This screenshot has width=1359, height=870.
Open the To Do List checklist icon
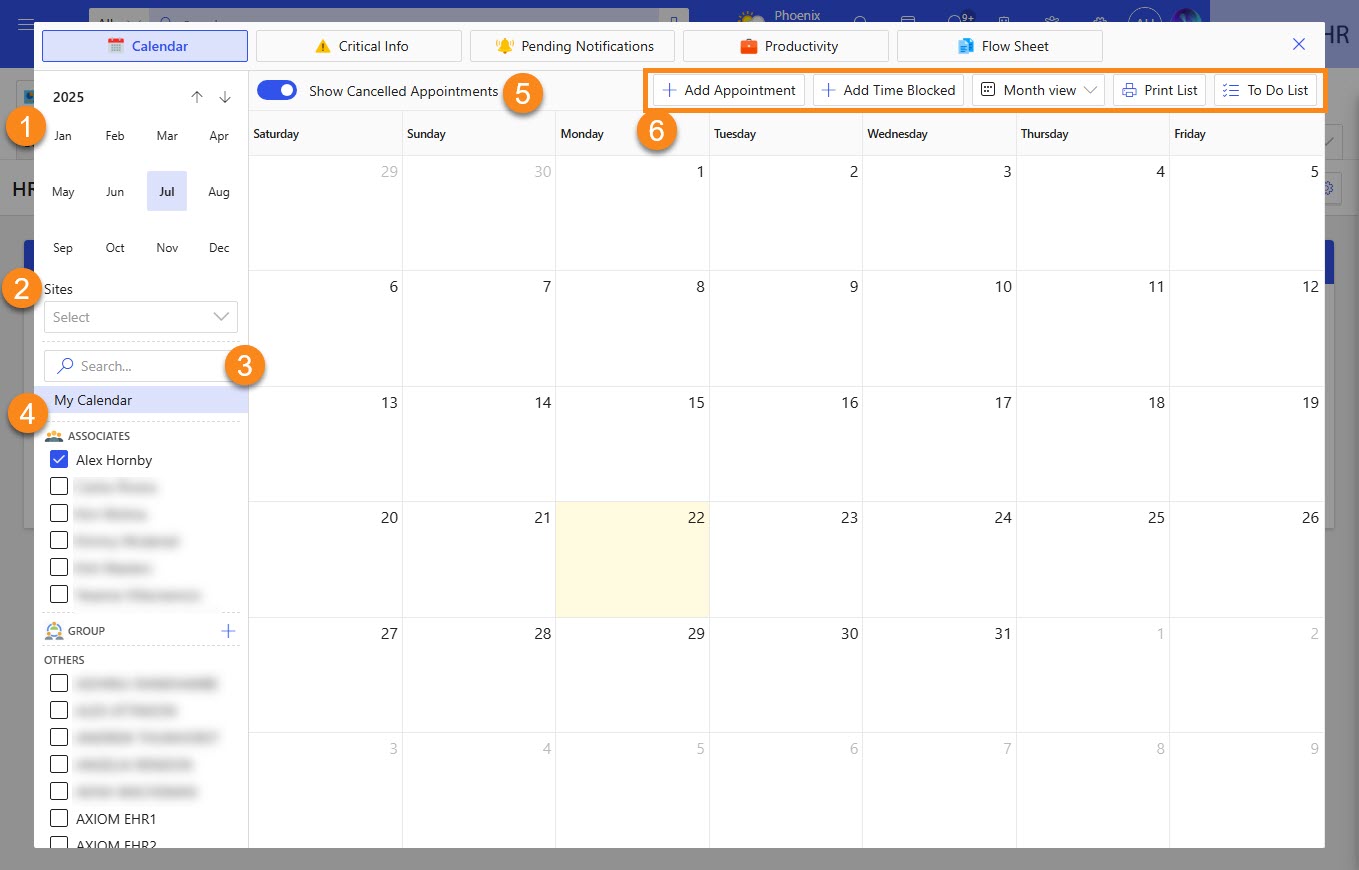tap(1231, 90)
